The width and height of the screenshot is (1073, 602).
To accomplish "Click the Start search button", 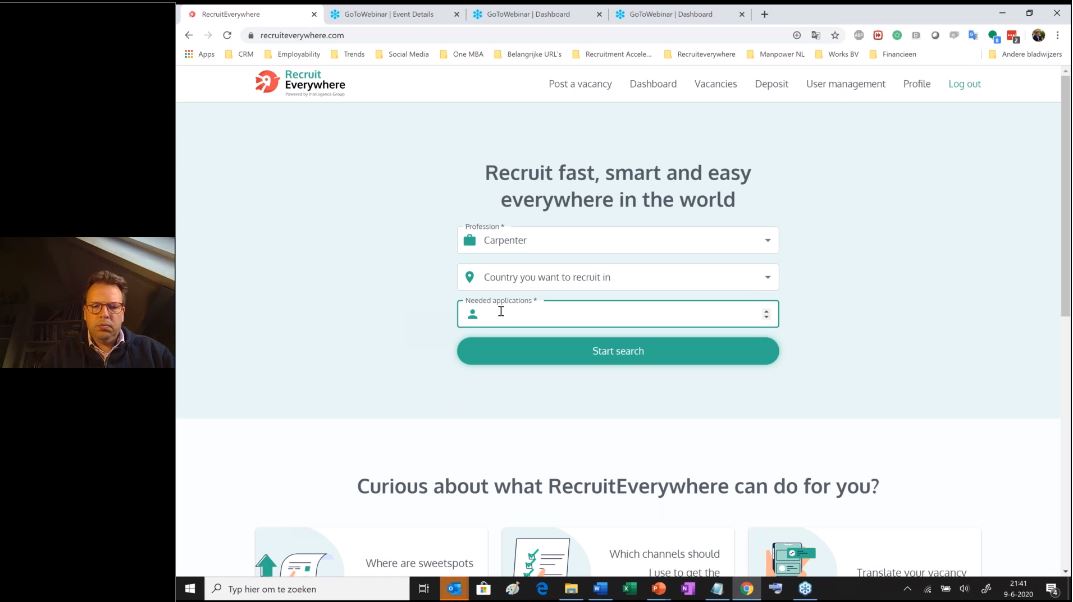I will (x=617, y=351).
